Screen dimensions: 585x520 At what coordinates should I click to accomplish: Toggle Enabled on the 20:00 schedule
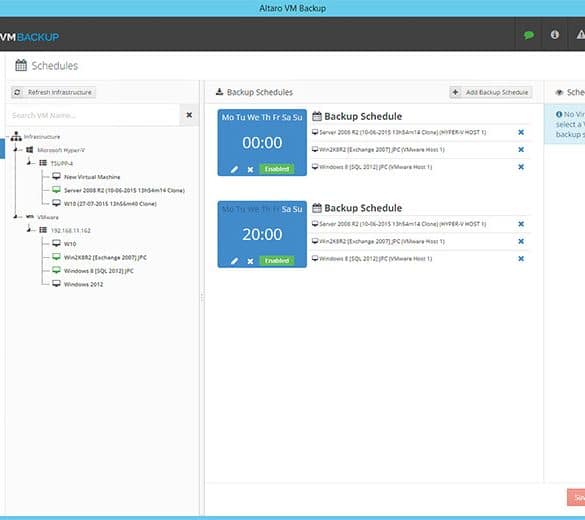click(276, 260)
